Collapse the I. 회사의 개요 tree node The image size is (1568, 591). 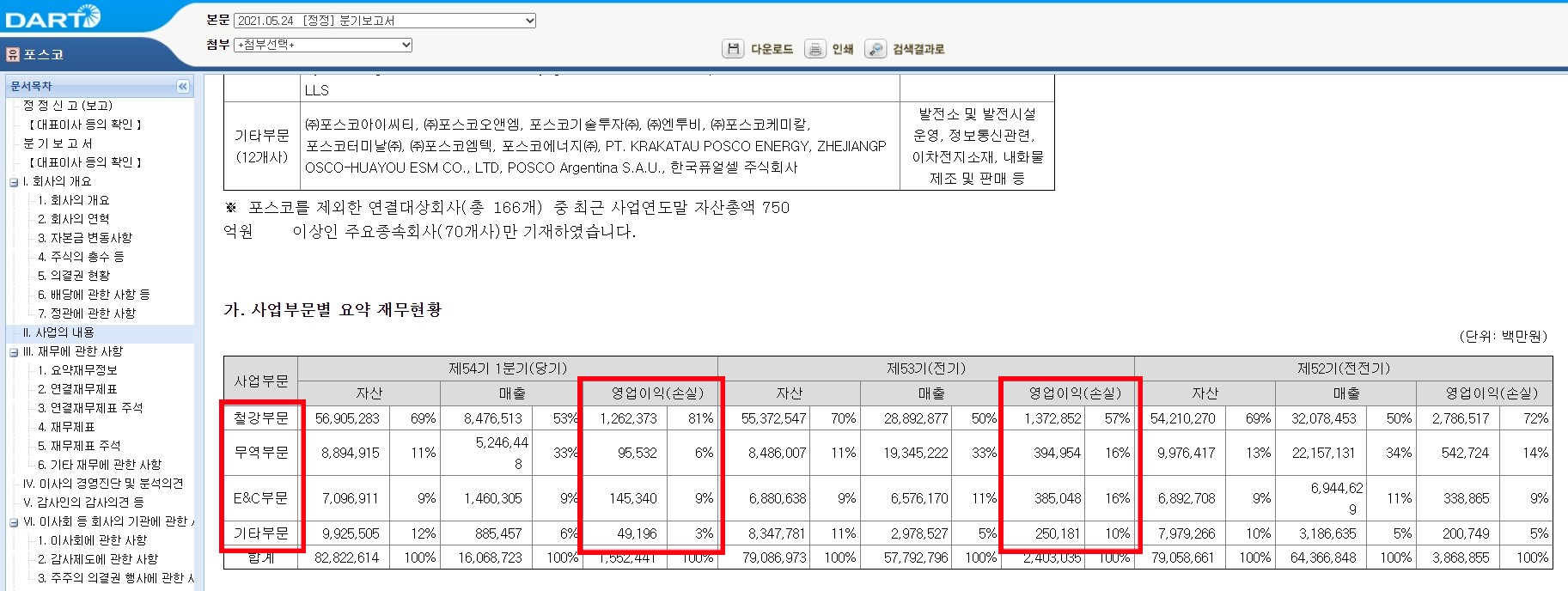click(14, 182)
